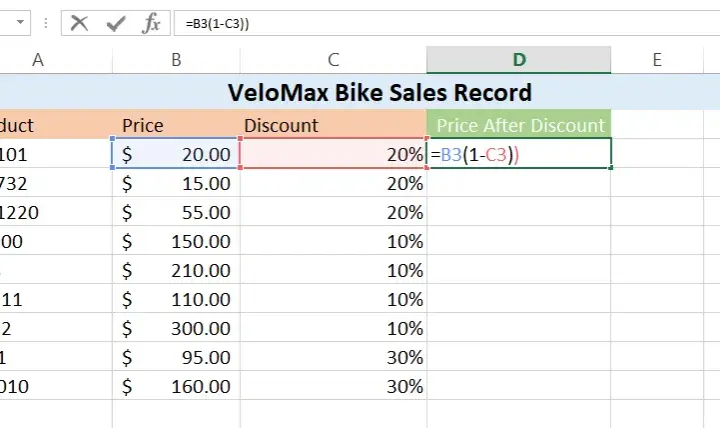The image size is (720, 428).
Task: Open Insert Function fx dialog
Action: 151,23
